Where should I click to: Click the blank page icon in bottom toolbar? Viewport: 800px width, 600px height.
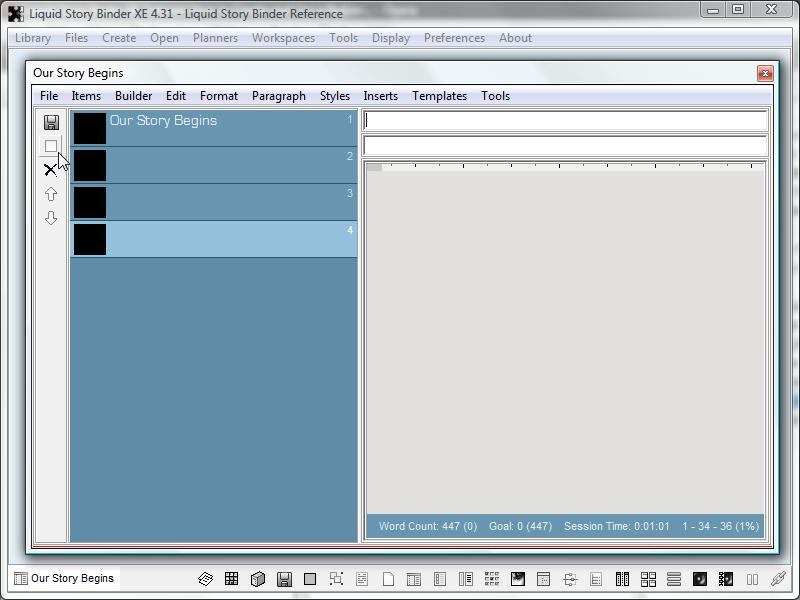[388, 579]
